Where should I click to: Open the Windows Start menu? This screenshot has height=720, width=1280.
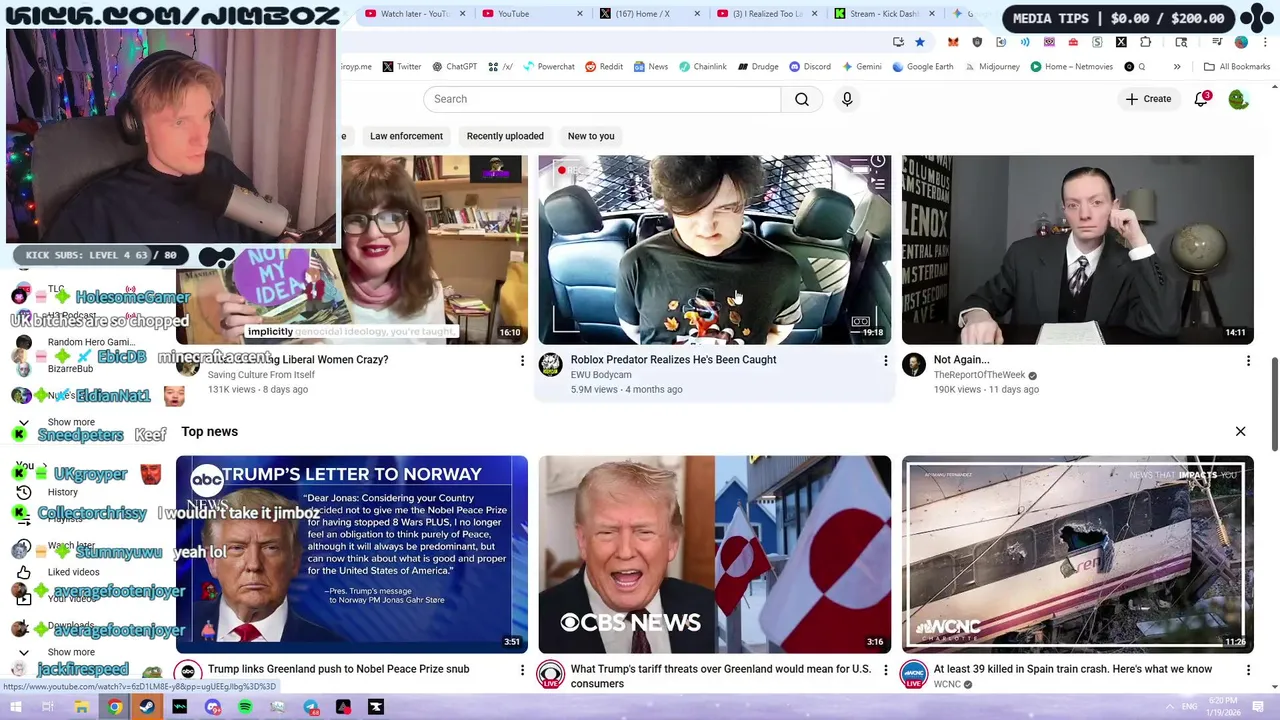[x=16, y=707]
